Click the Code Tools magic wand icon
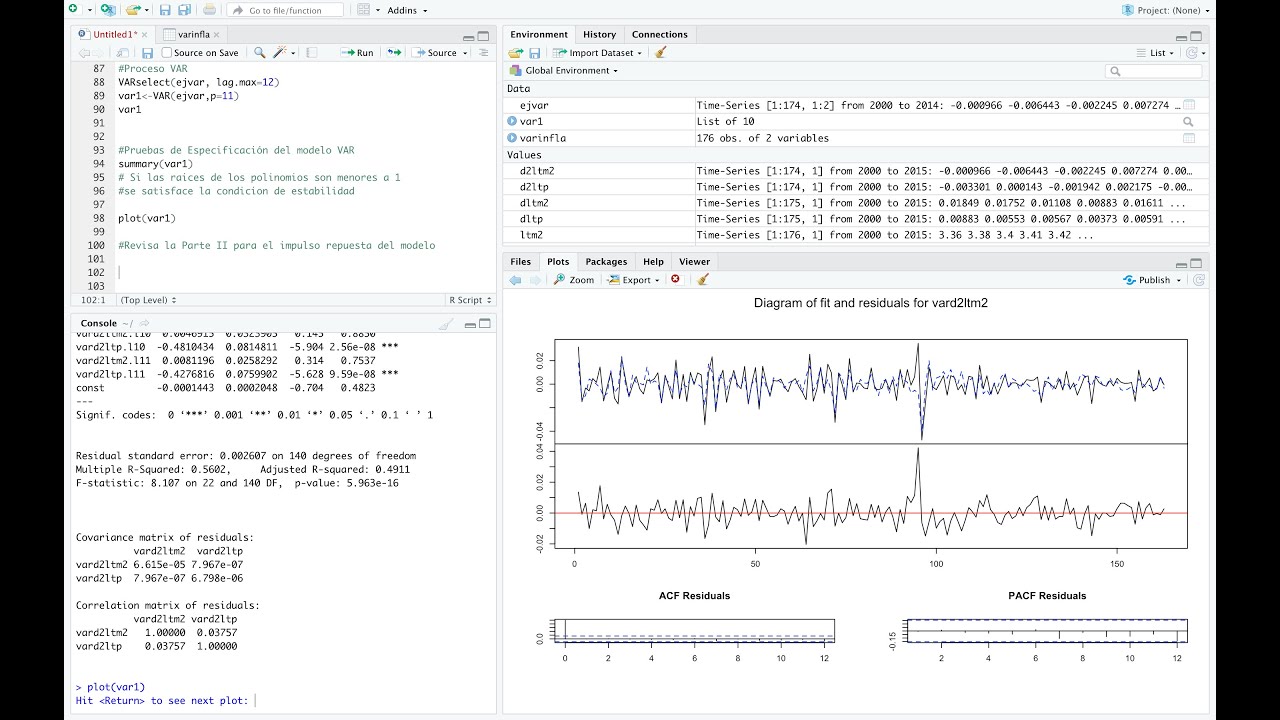The height and width of the screenshot is (720, 1280). (282, 53)
